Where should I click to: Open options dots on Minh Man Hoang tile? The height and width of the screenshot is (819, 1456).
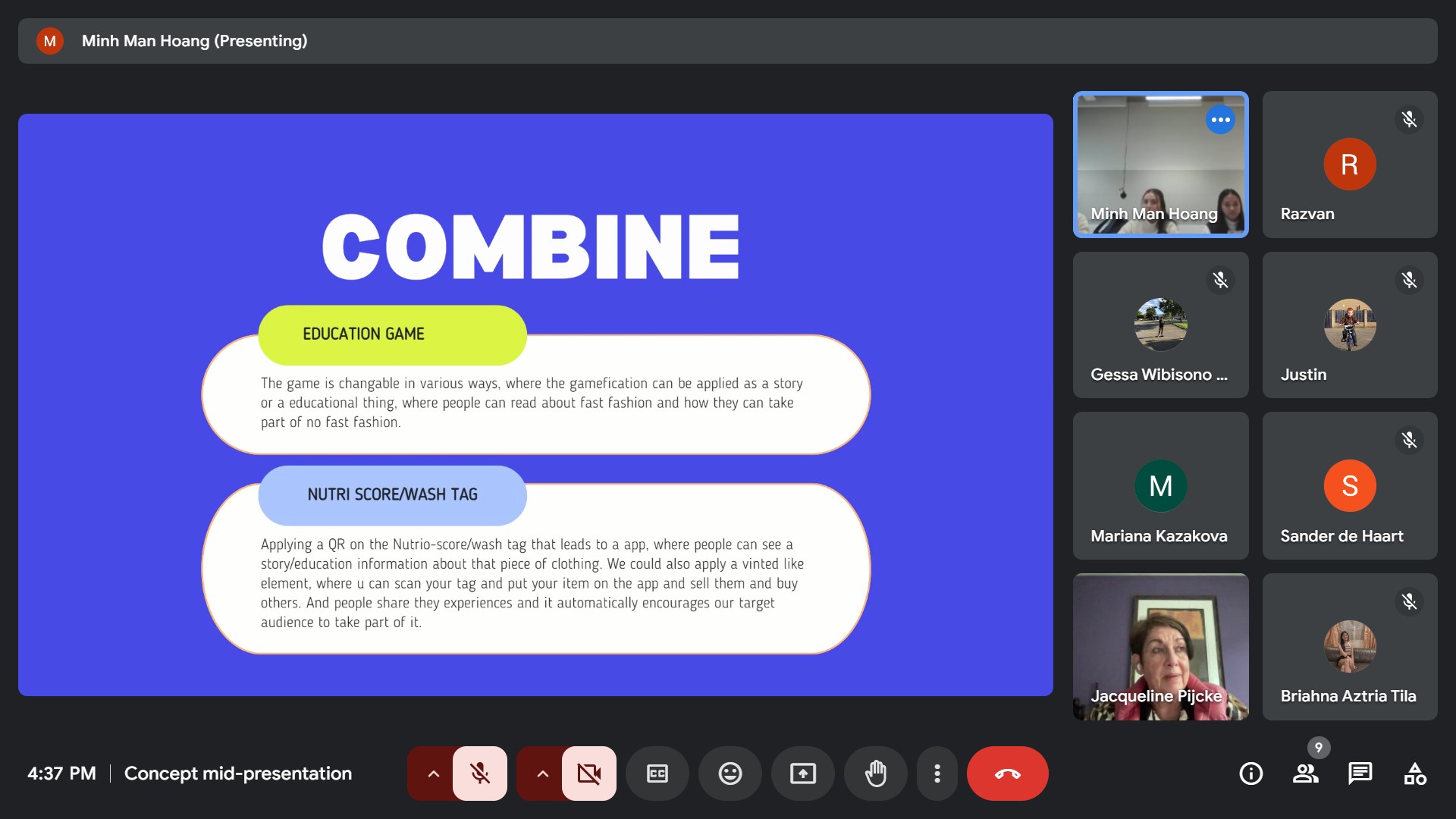[x=1220, y=120]
